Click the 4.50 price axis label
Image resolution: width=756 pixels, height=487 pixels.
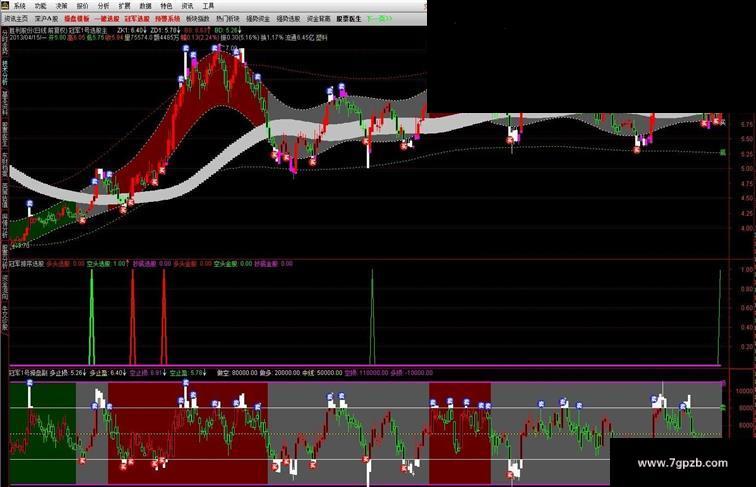click(747, 198)
